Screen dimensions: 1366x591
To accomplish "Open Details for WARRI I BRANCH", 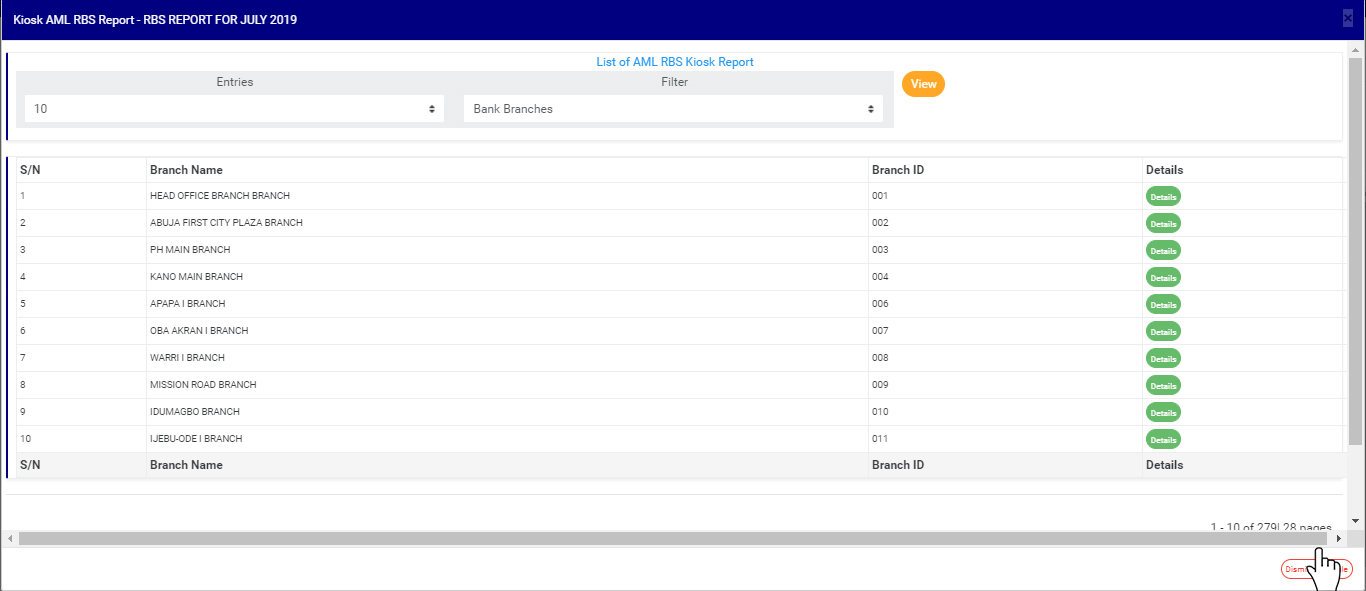I will 1163,359.
